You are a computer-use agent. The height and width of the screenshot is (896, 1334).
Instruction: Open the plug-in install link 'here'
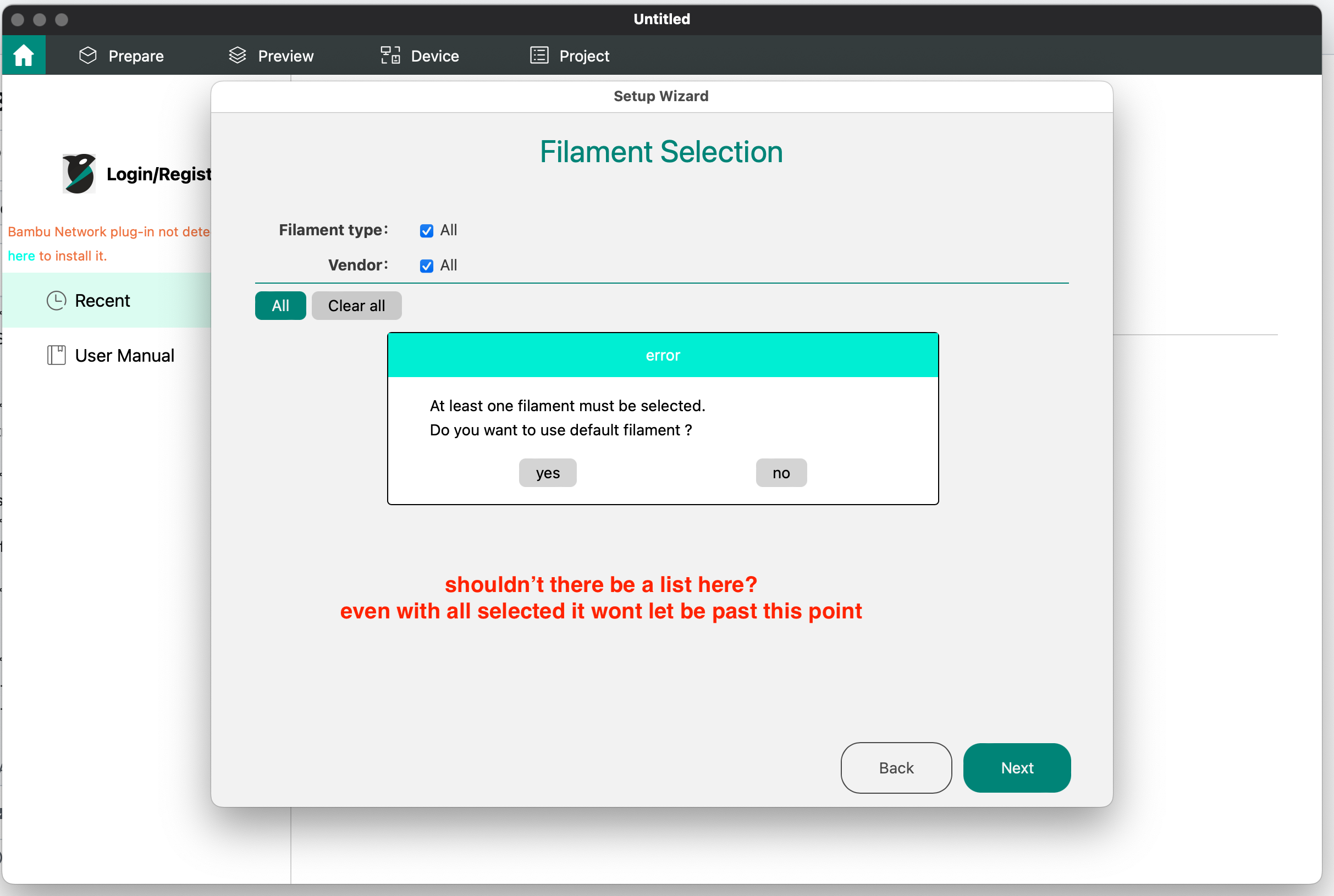[x=21, y=256]
